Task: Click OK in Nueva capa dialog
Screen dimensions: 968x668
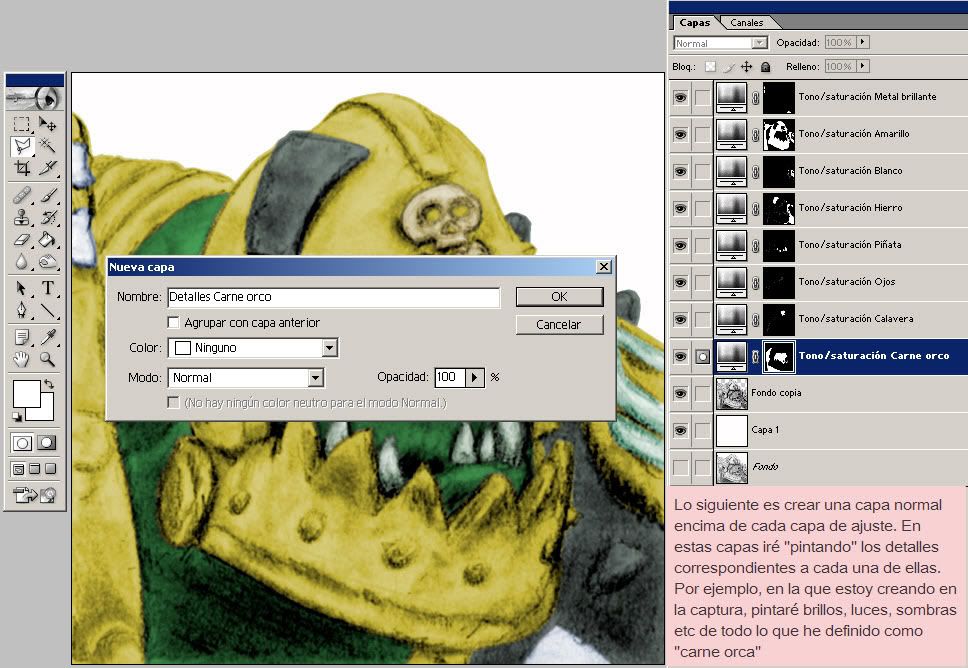Action: tap(559, 296)
